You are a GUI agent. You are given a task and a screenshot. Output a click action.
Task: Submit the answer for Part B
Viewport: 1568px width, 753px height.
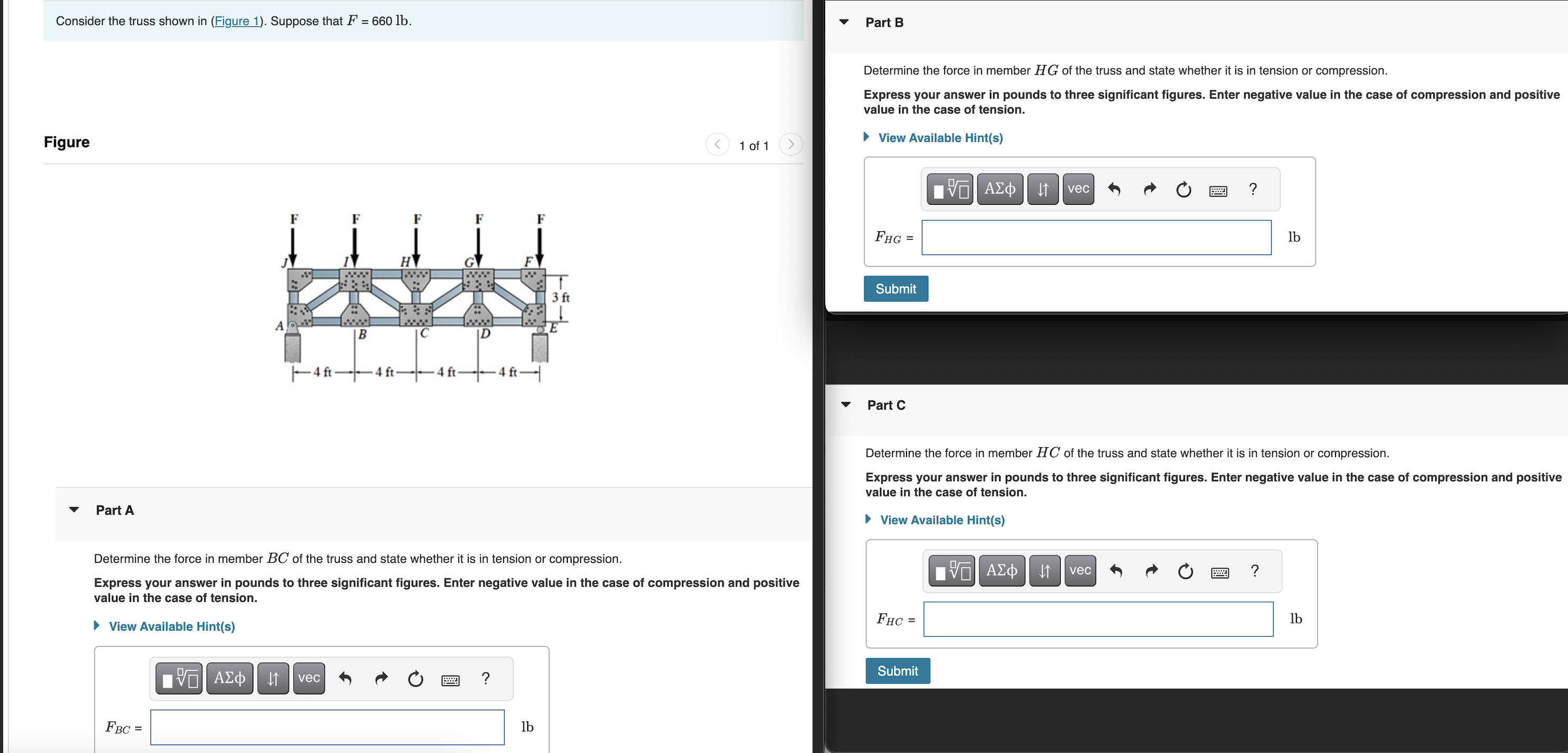pos(895,288)
